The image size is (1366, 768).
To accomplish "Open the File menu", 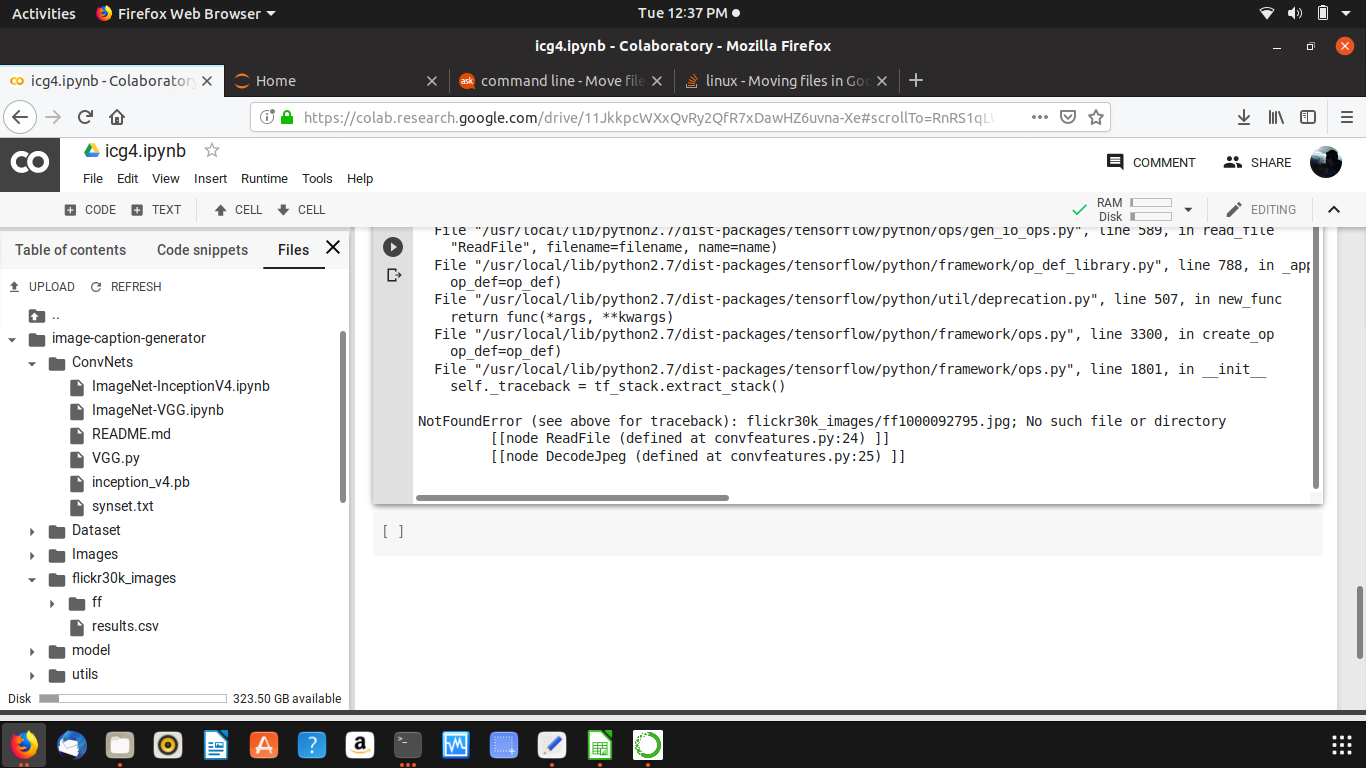I will (x=93, y=178).
